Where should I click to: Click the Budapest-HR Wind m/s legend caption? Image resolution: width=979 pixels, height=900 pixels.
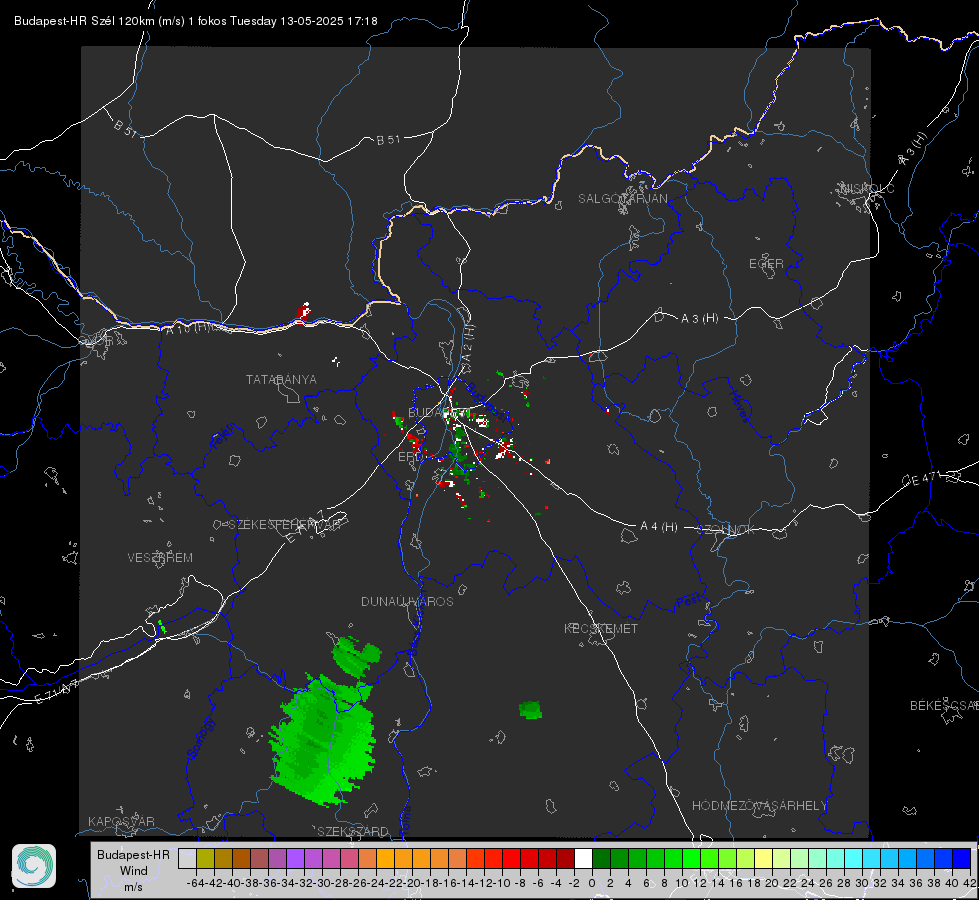coord(133,870)
